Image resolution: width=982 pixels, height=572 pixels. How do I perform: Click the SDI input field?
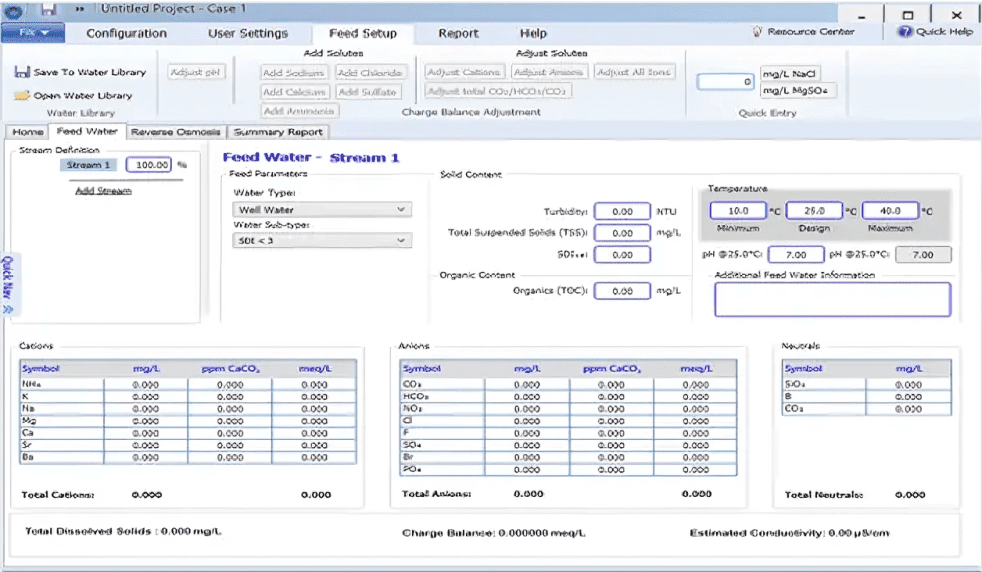(623, 255)
